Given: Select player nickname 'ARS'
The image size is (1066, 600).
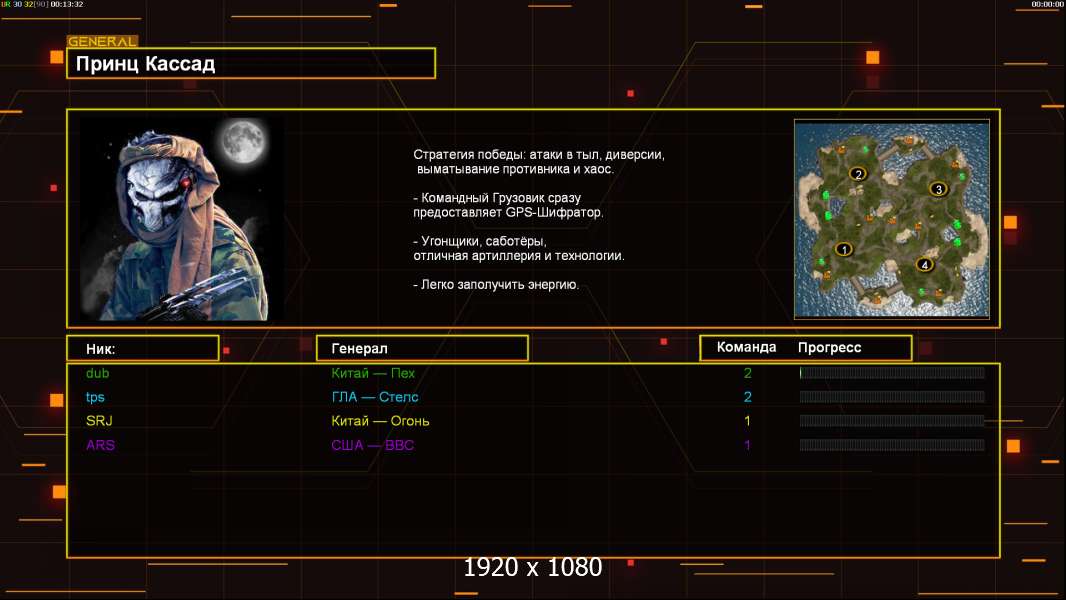Looking at the screenshot, I should click(x=100, y=445).
